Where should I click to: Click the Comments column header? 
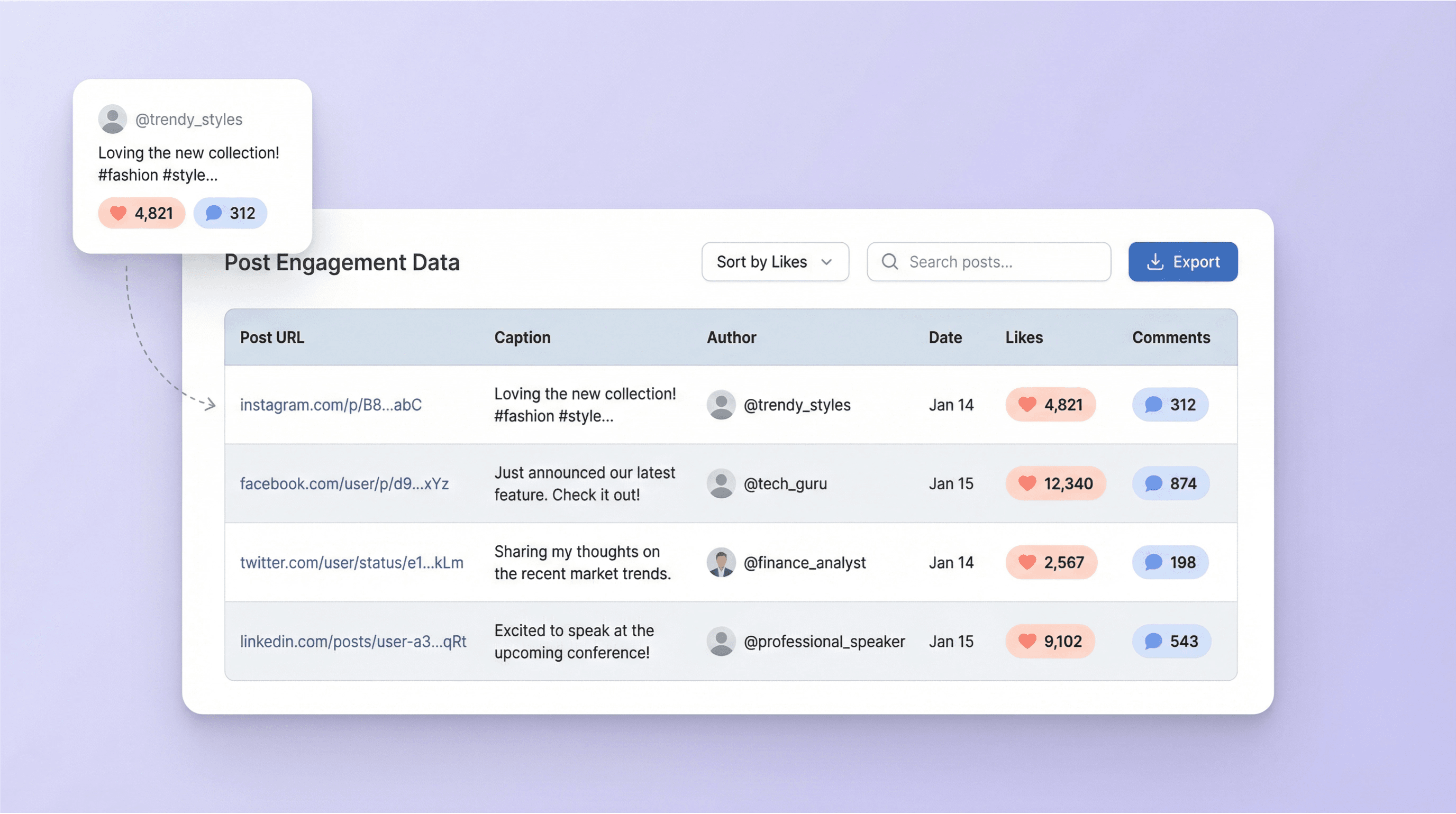pyautogui.click(x=1170, y=337)
